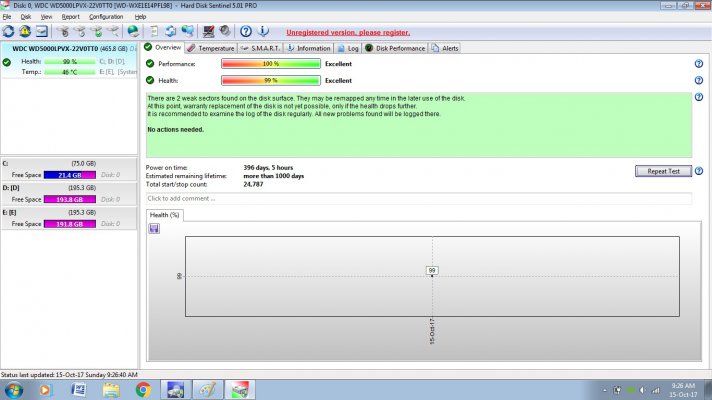Click the Performance 100 % bar

tap(271, 64)
